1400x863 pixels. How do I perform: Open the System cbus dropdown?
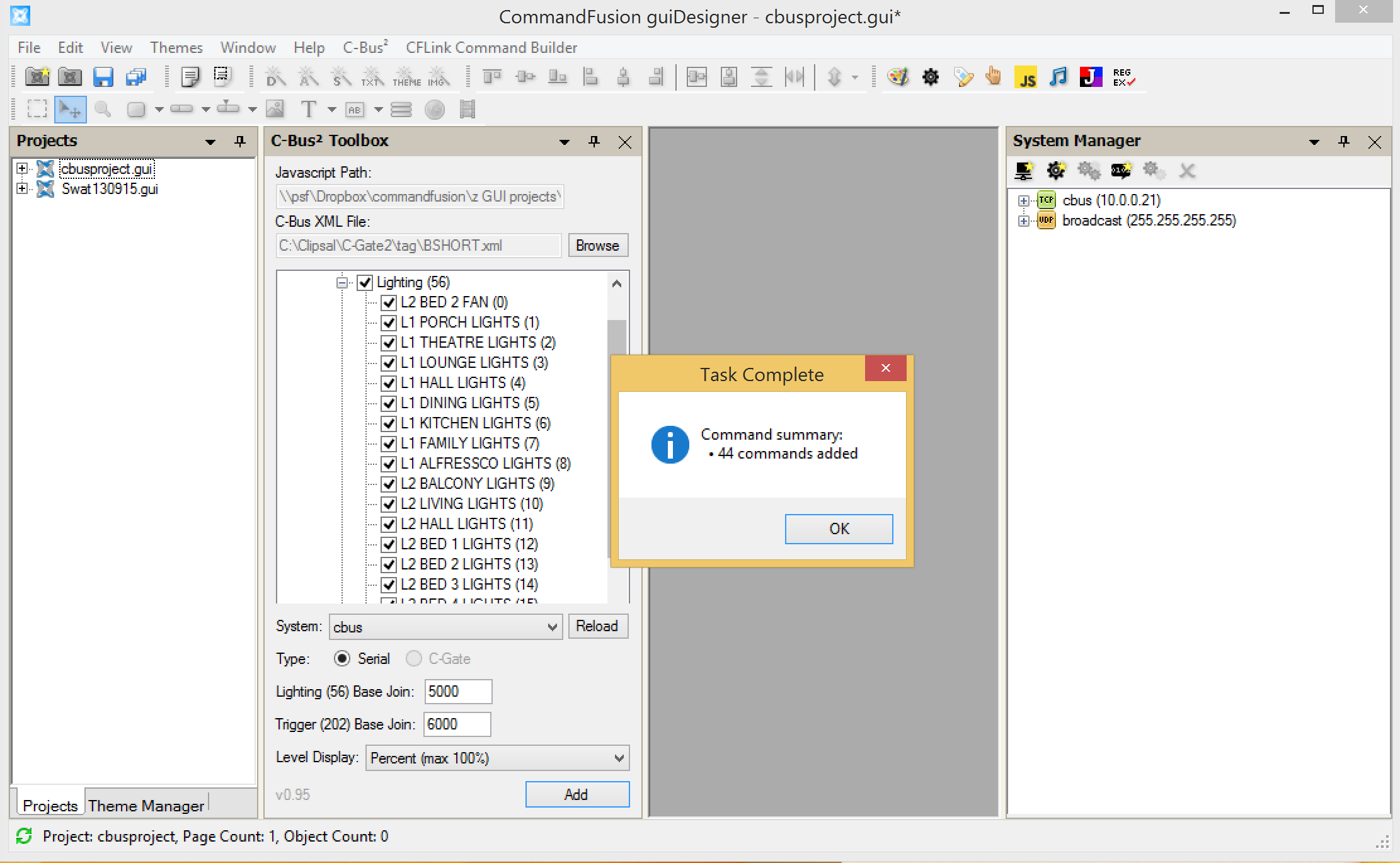tap(445, 627)
